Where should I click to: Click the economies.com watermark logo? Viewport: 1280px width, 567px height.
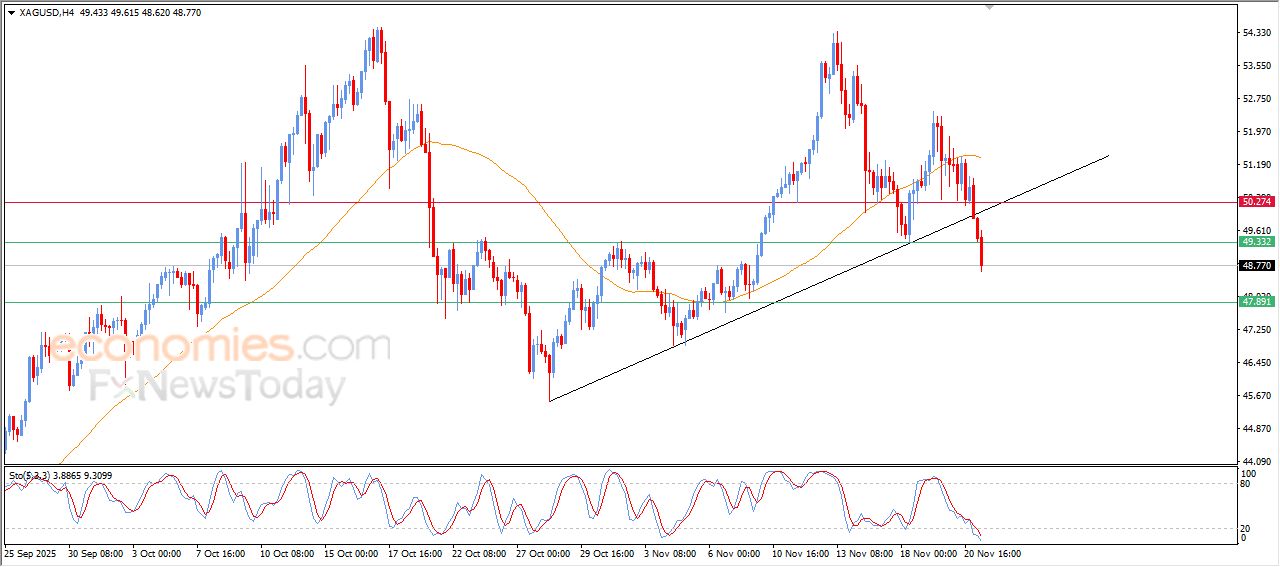click(x=220, y=347)
